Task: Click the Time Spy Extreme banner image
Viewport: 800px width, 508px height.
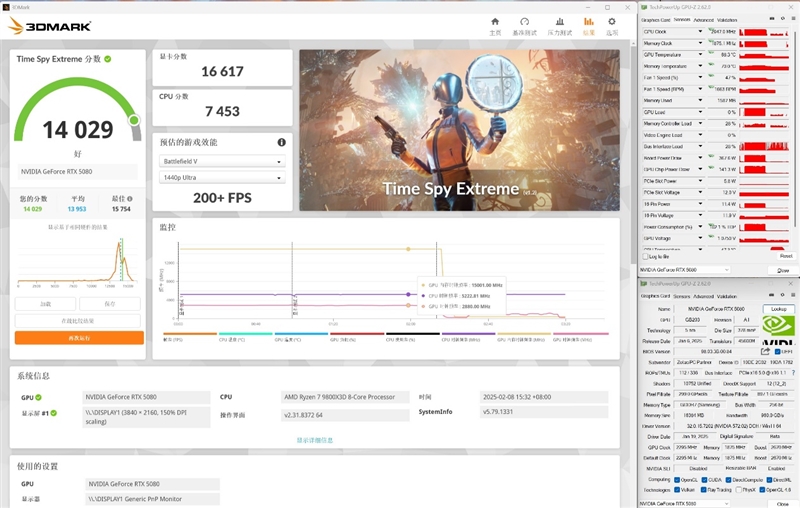Action: click(452, 130)
